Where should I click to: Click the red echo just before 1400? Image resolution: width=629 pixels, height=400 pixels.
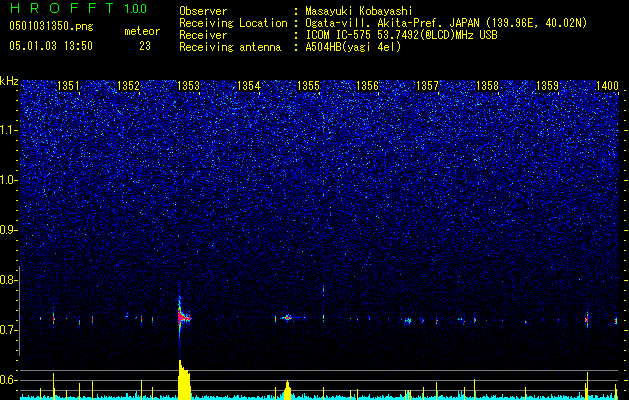[x=587, y=320]
